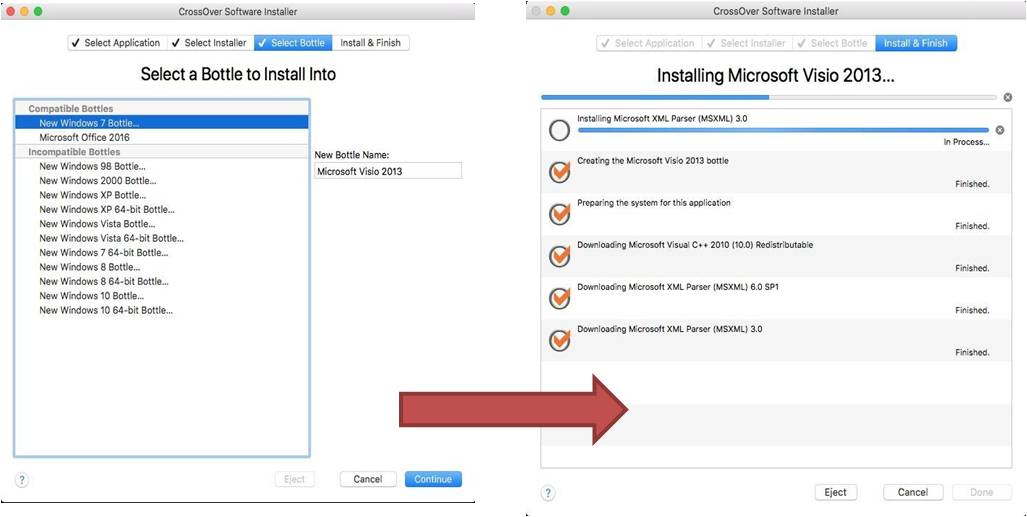Choose New Windows XP 64-bit Bottle
The height and width of the screenshot is (517, 1027).
click(x=161, y=209)
